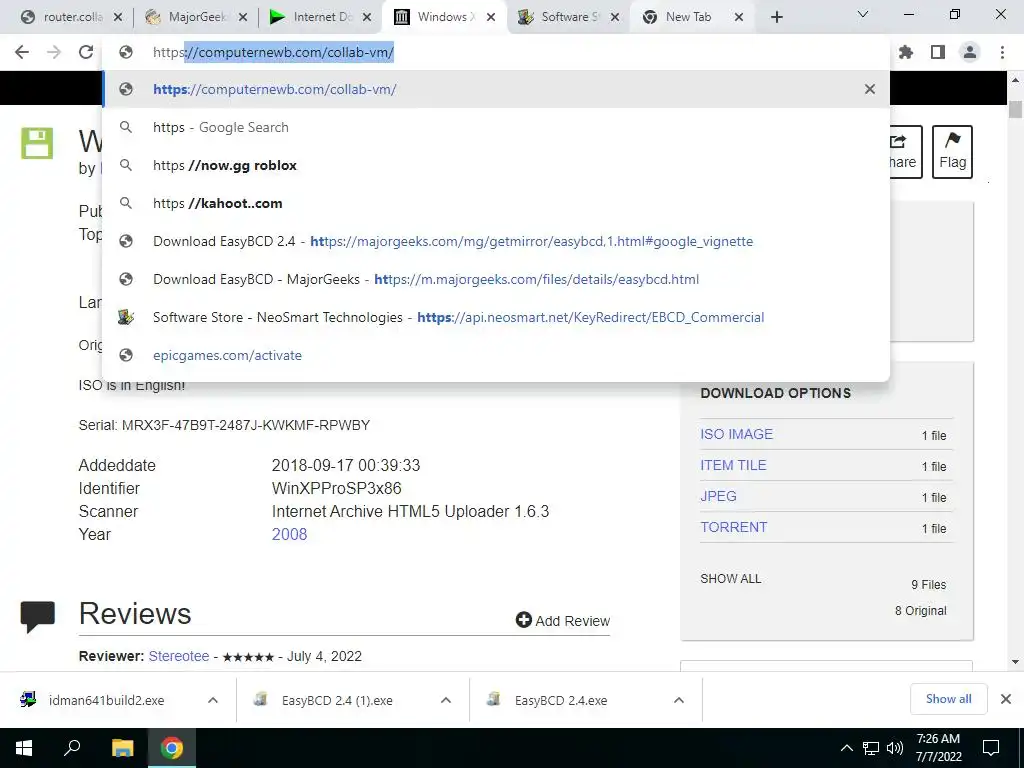Screen dimensions: 1024x768
Task: Open the Chrome three-dot menu
Action: coord(1002,52)
